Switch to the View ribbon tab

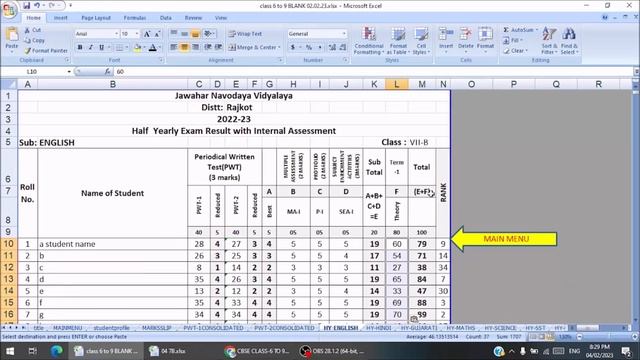[220, 18]
